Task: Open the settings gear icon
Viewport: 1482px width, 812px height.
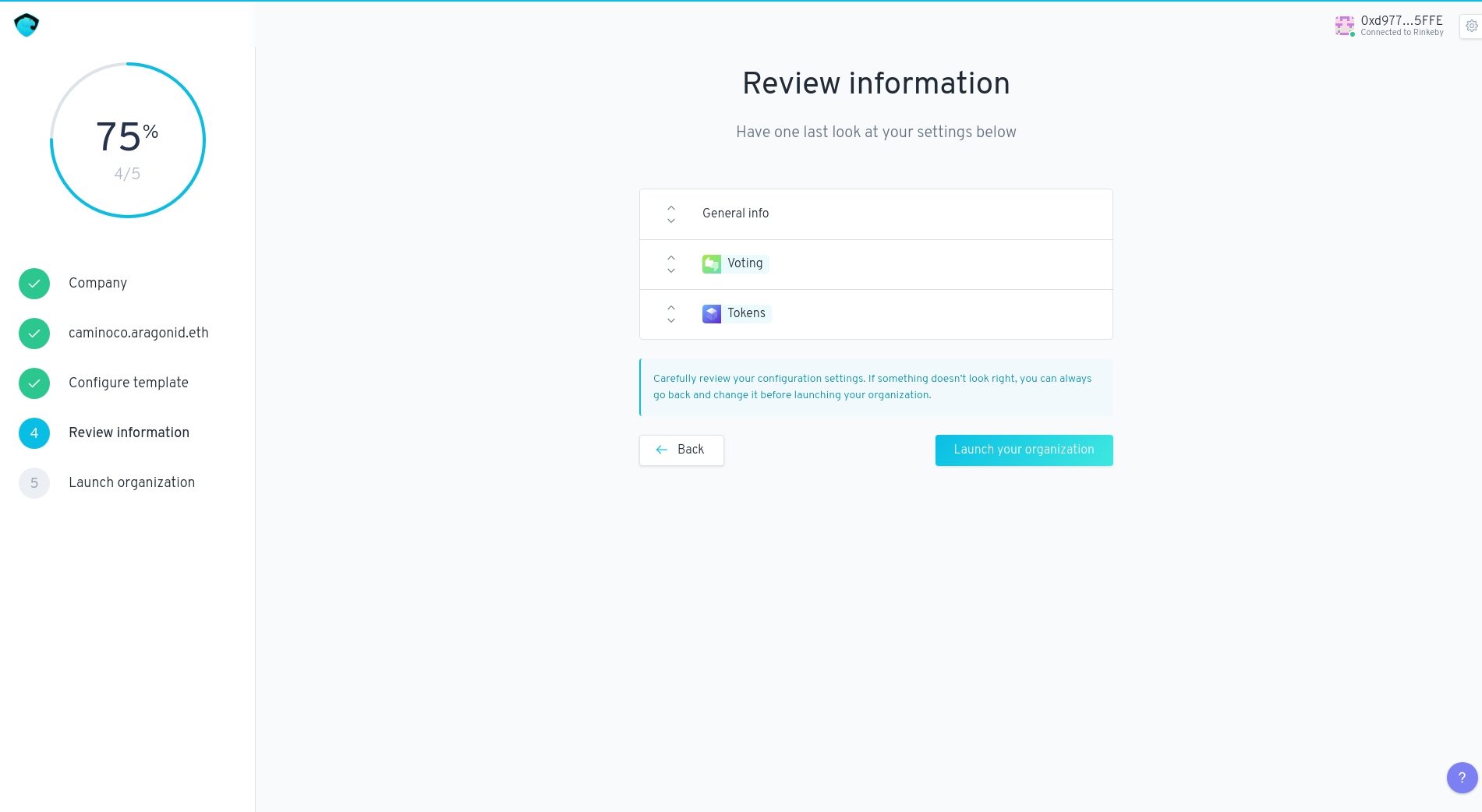Action: [x=1471, y=26]
